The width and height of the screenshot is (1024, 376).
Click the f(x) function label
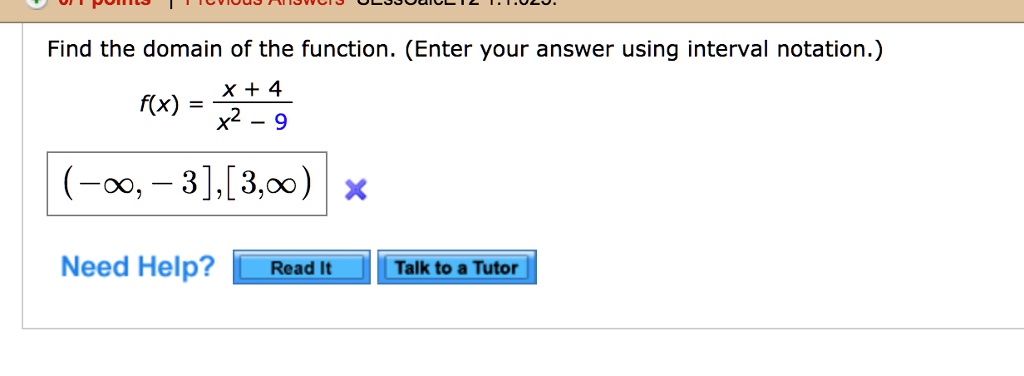point(159,104)
